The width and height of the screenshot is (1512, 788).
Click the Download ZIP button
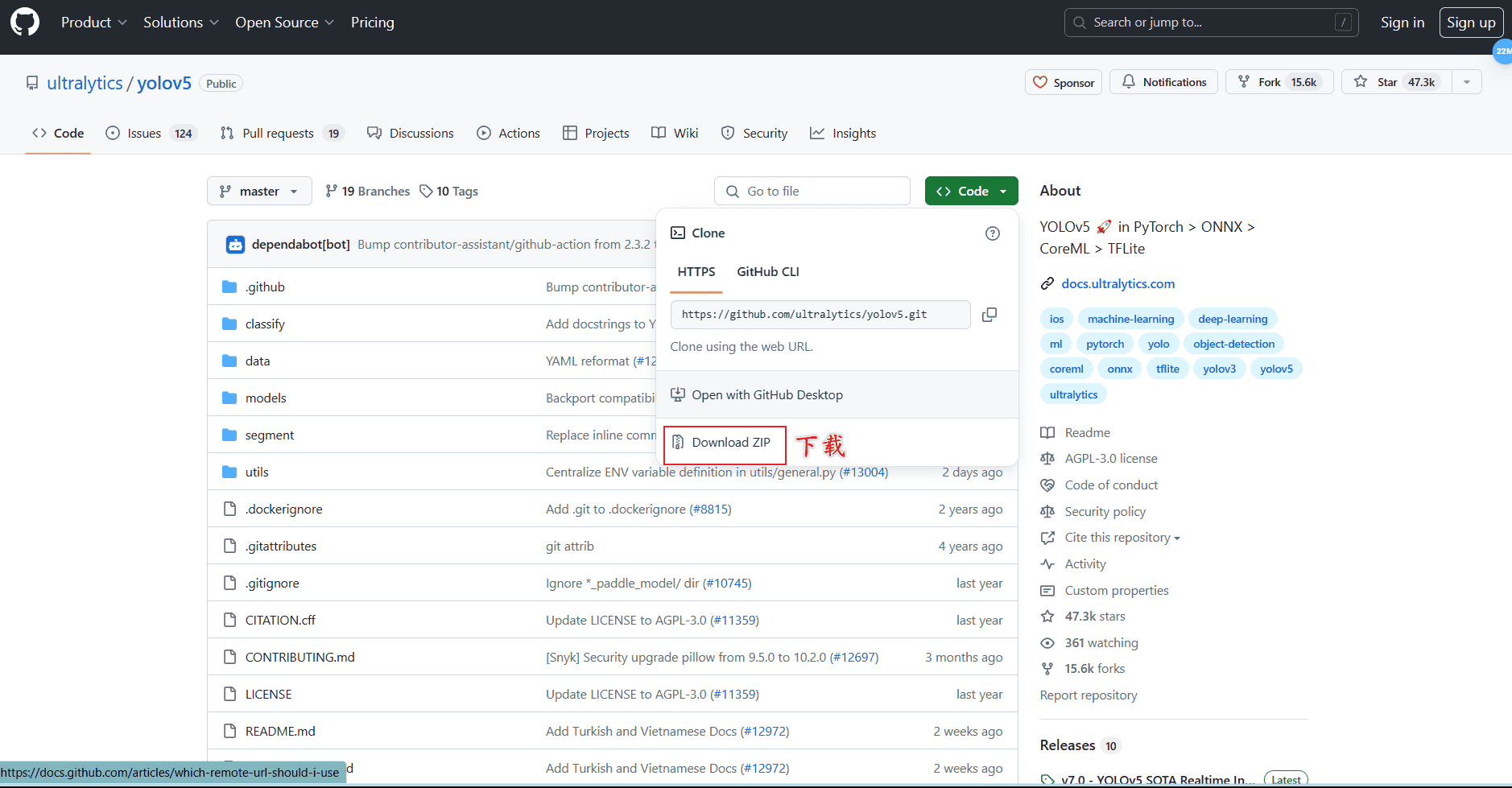coord(725,443)
